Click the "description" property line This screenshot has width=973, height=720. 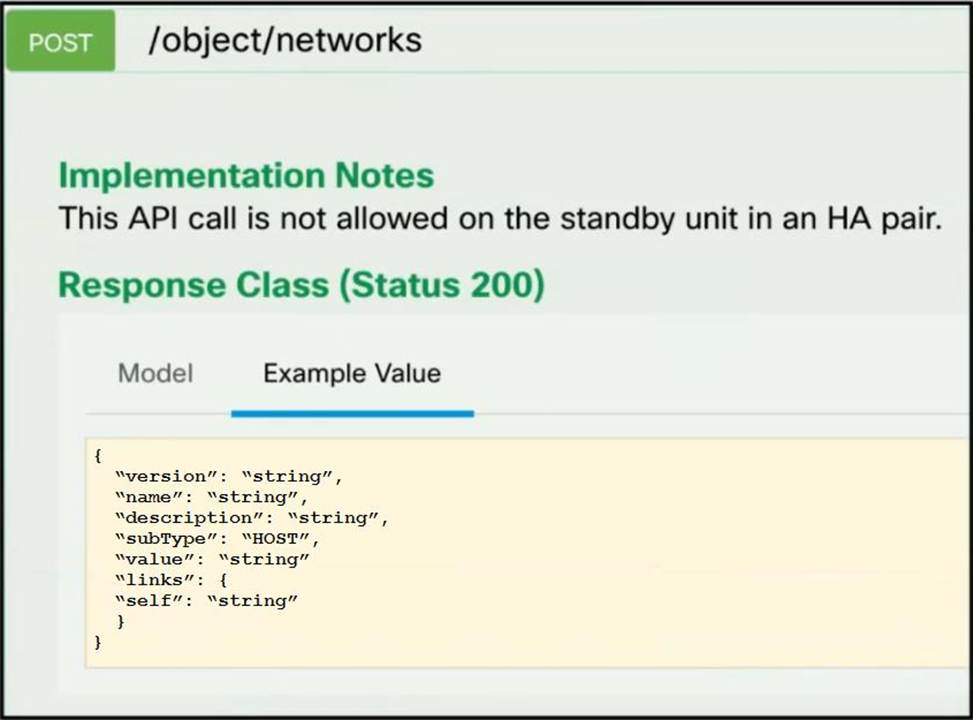[251, 518]
